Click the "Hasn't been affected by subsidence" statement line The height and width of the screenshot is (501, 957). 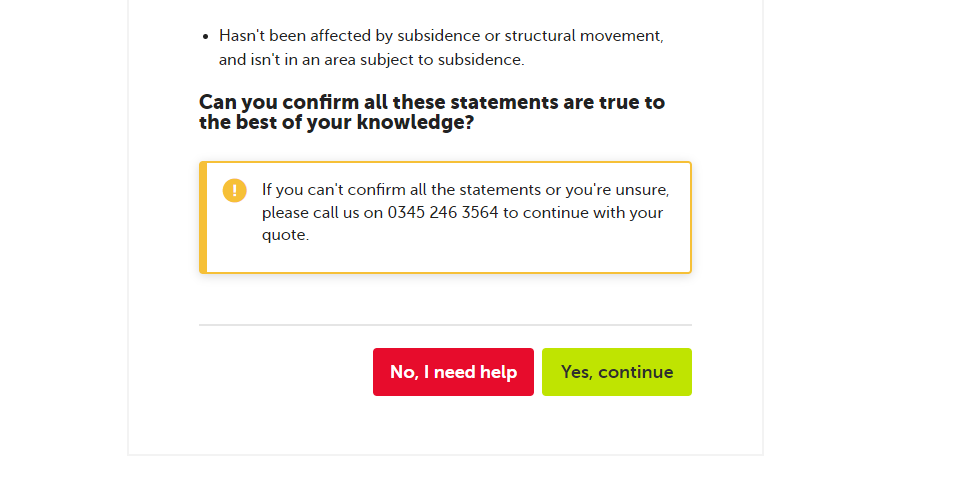click(x=441, y=36)
